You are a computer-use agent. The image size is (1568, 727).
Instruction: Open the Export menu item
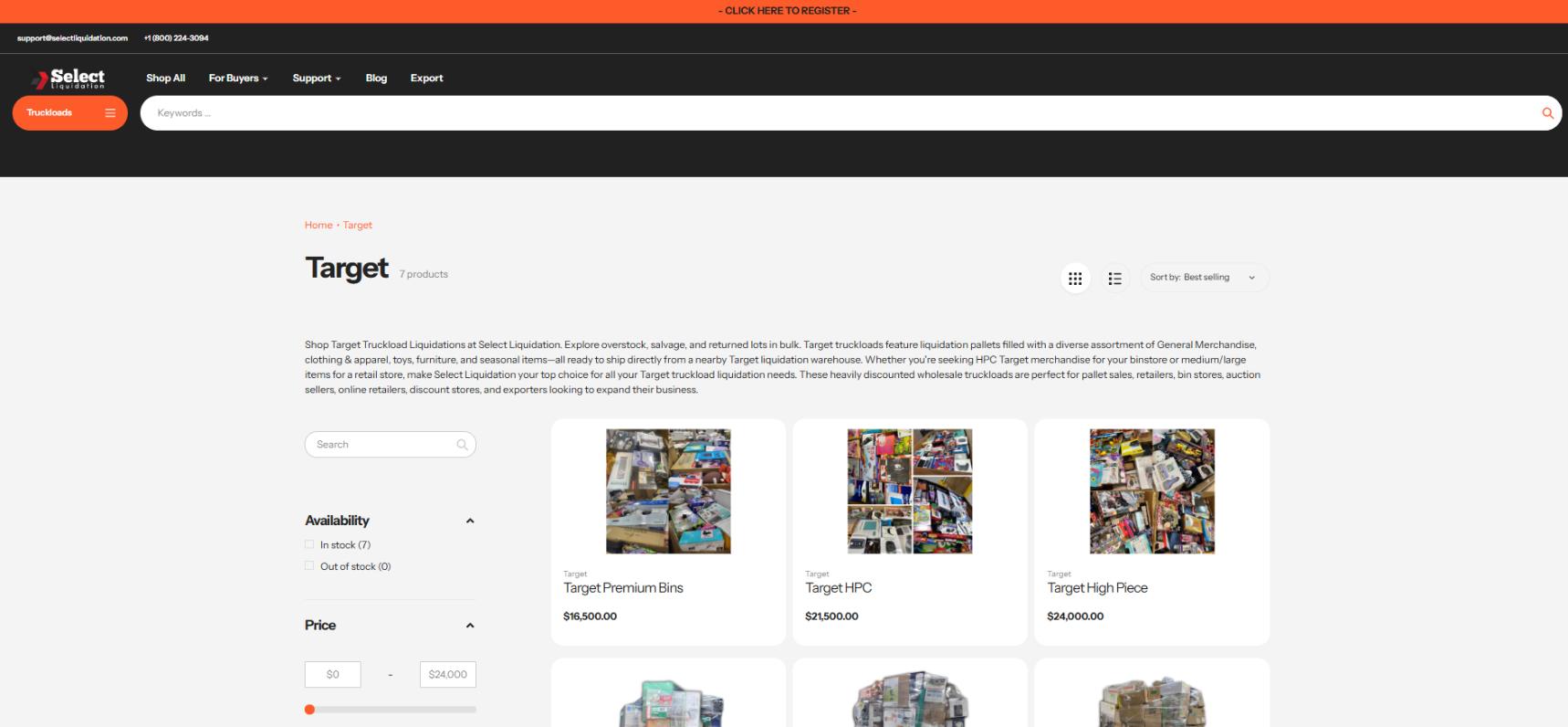point(426,79)
